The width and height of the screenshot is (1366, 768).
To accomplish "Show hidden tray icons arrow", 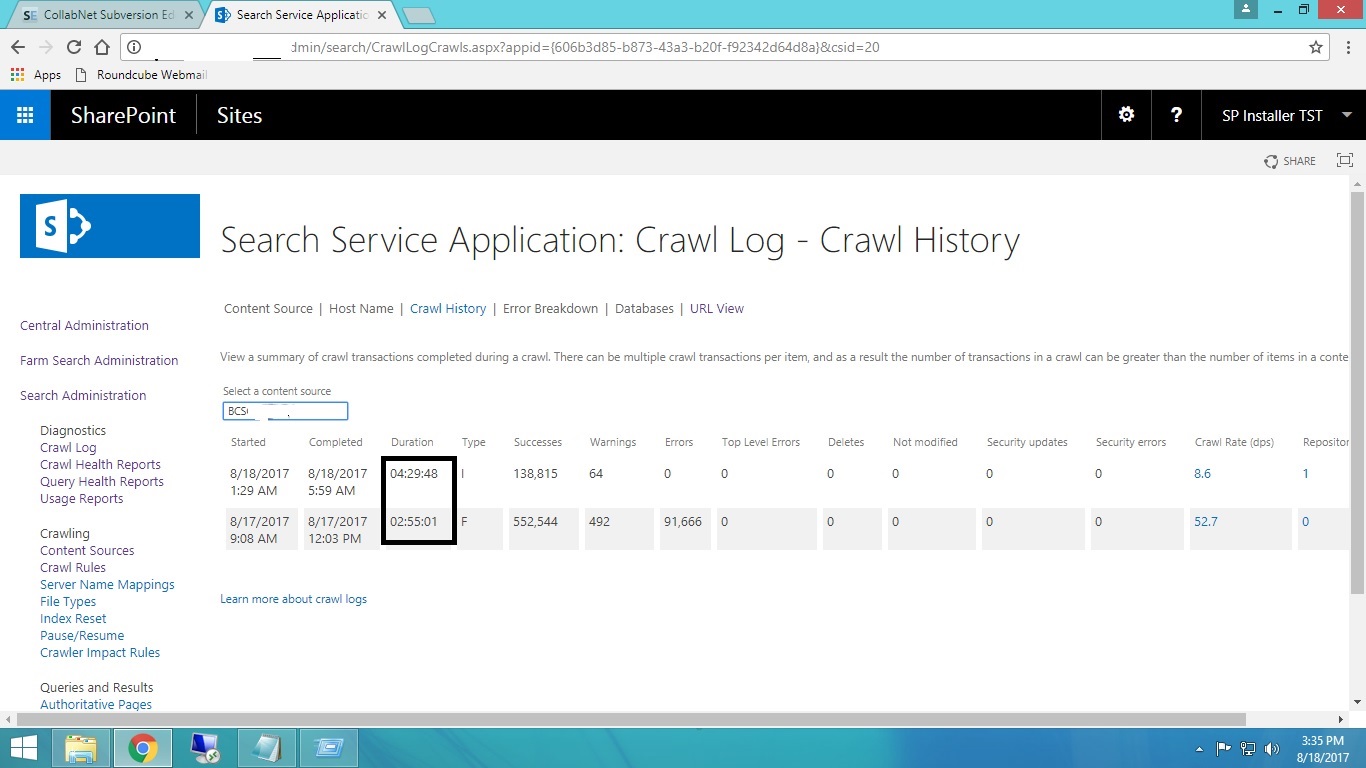I will (x=1199, y=749).
